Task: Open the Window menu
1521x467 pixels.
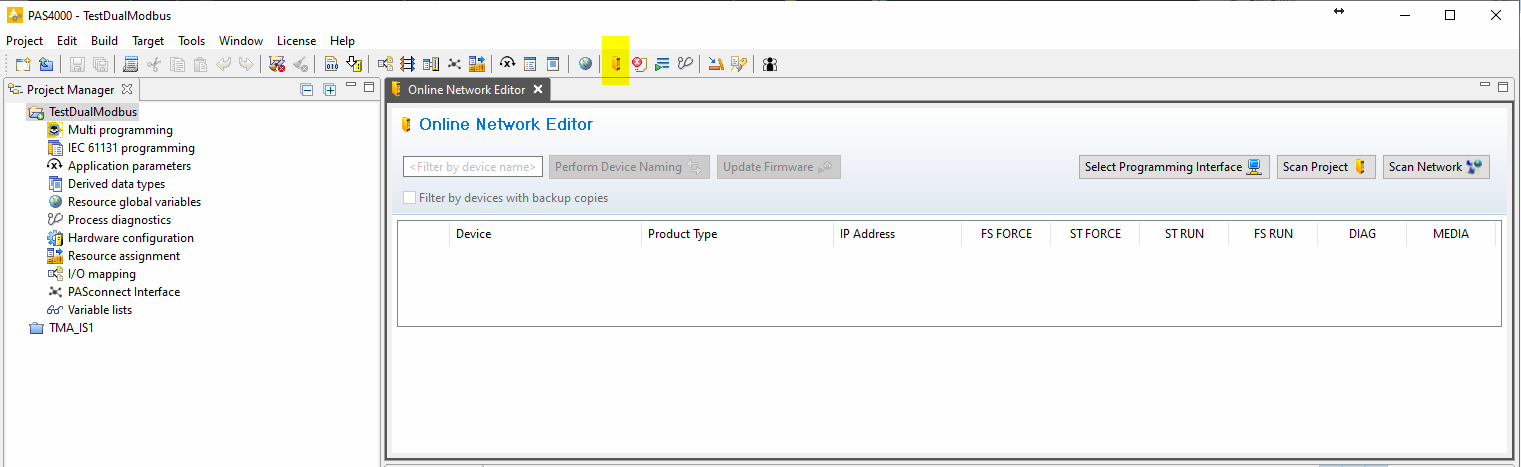Action: point(241,41)
